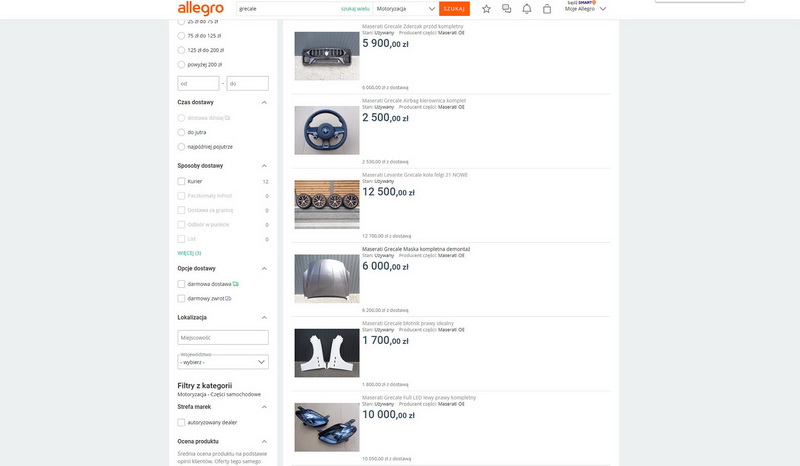Open listing Maserati Grecale błotnik prawy idealny
Image resolution: width=800 pixels, height=466 pixels.
pos(408,323)
